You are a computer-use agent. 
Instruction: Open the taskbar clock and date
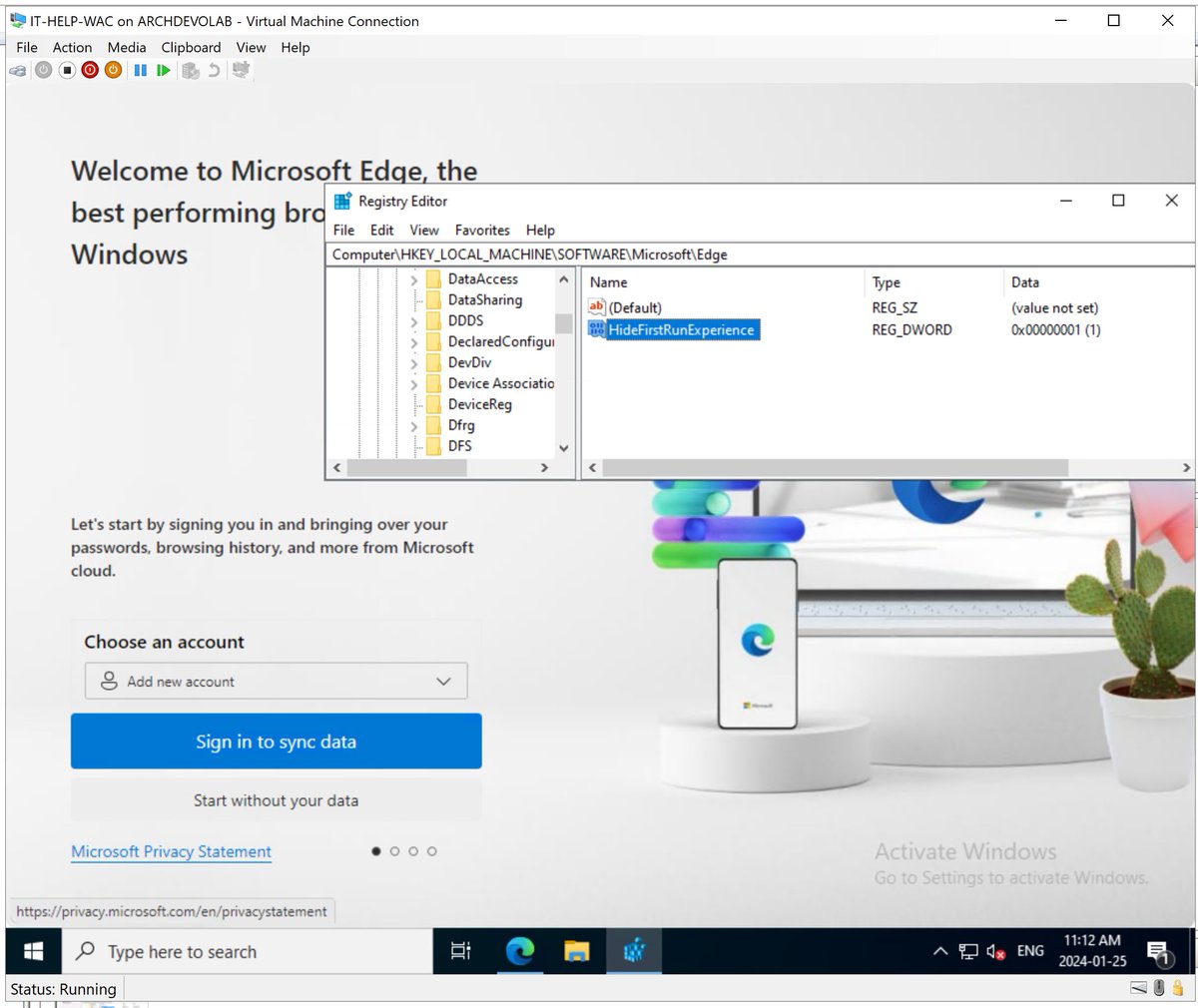[x=1094, y=951]
